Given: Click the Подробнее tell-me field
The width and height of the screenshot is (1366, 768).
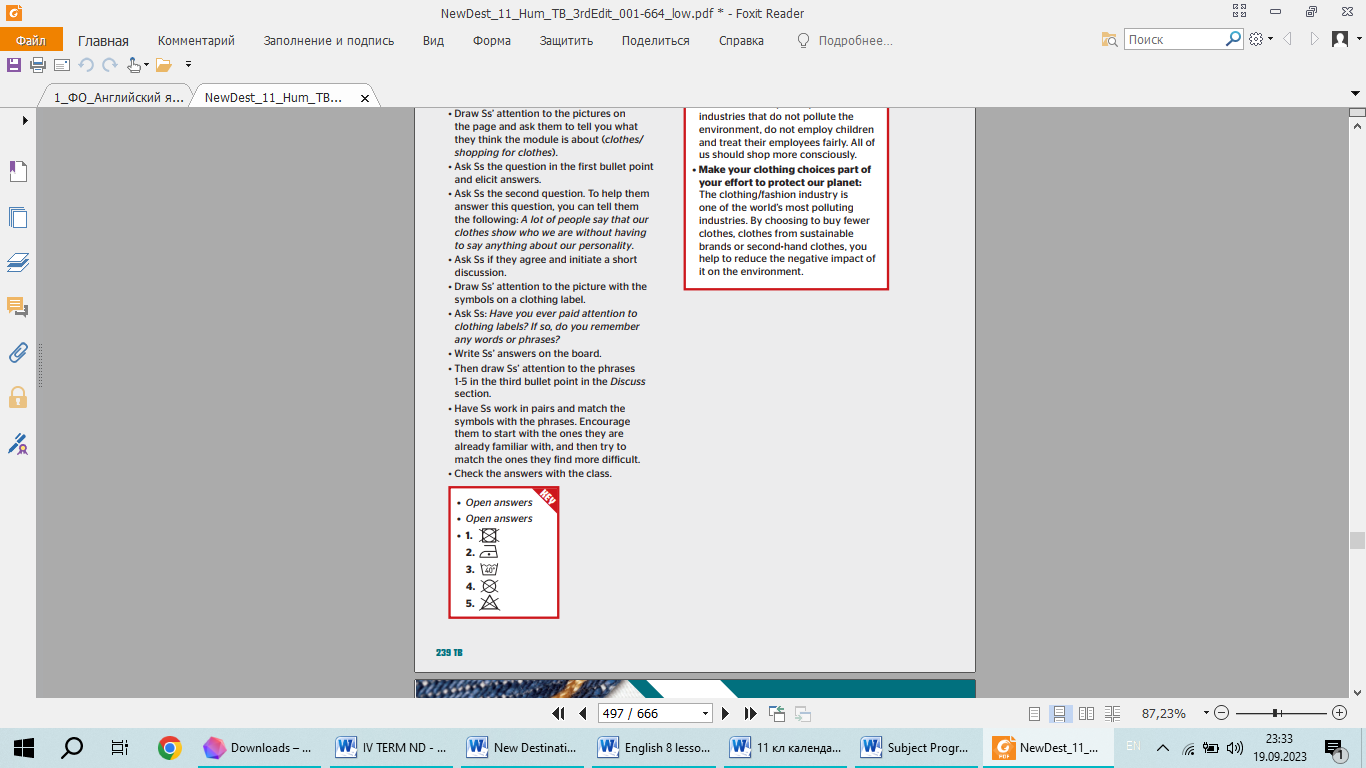Looking at the screenshot, I should (x=855, y=41).
